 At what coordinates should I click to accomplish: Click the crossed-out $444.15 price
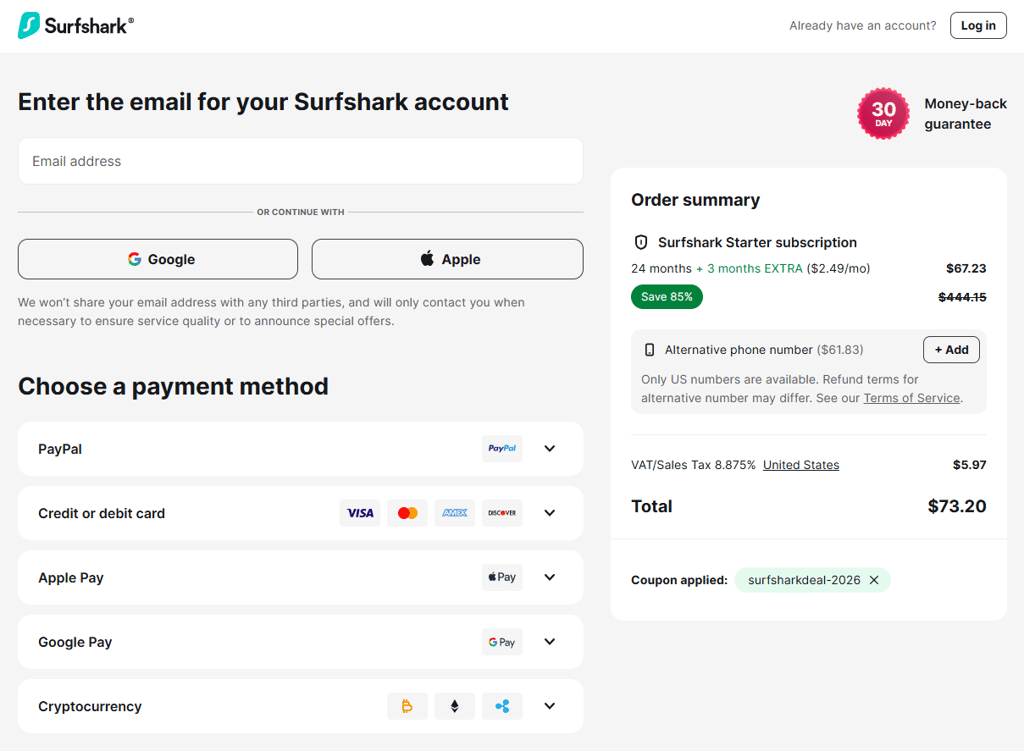point(962,297)
